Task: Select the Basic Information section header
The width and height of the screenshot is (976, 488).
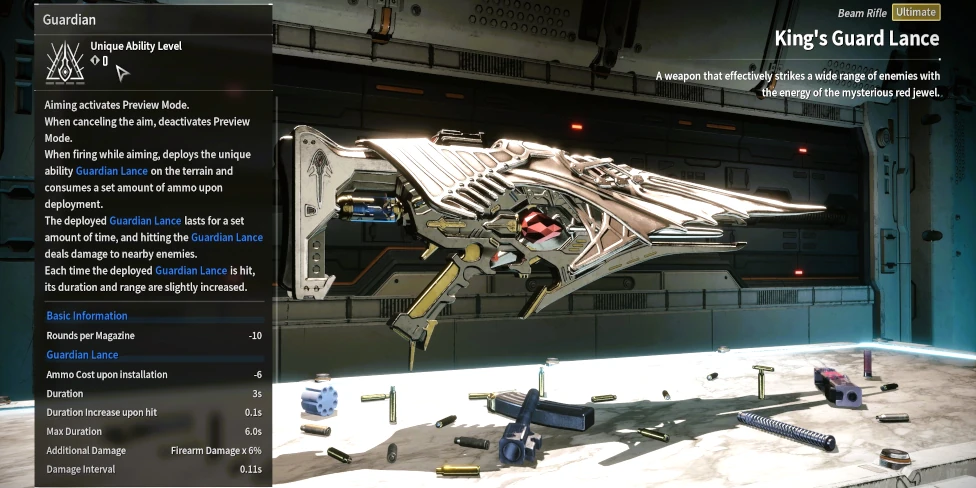Action: [87, 316]
